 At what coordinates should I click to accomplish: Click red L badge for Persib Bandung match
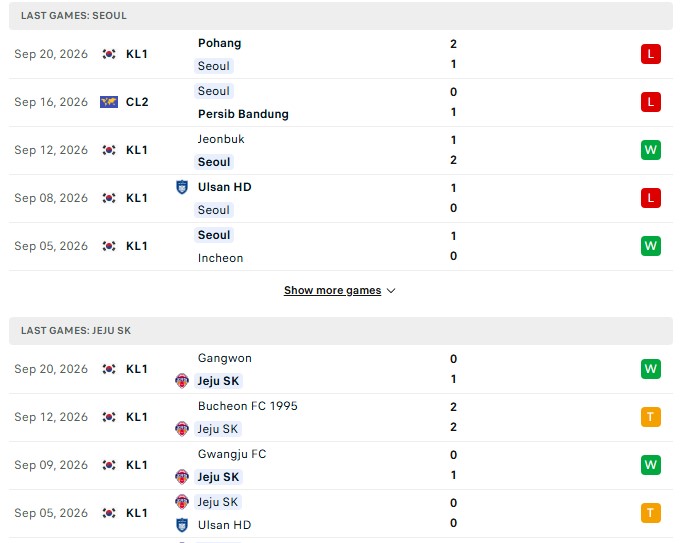pyautogui.click(x=650, y=102)
